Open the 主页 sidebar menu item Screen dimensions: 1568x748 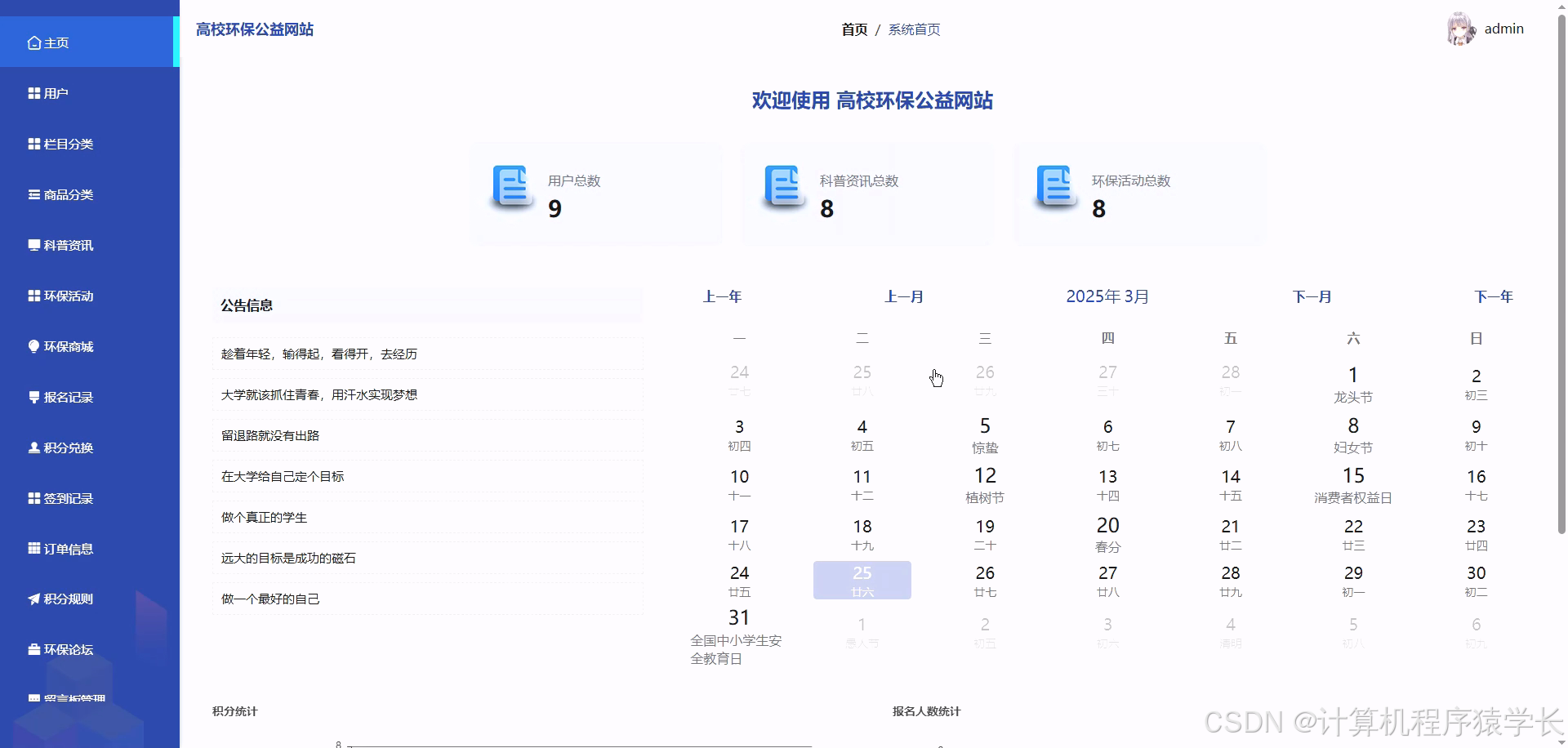(x=90, y=42)
